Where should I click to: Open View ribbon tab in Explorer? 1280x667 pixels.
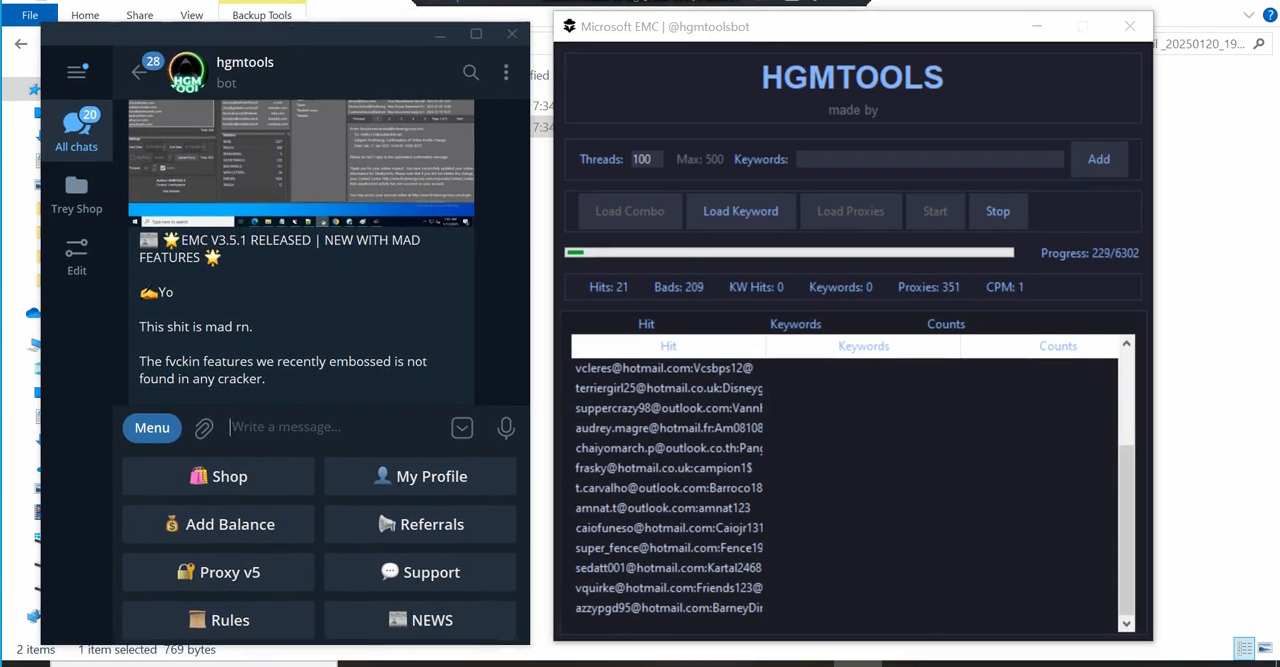click(192, 15)
